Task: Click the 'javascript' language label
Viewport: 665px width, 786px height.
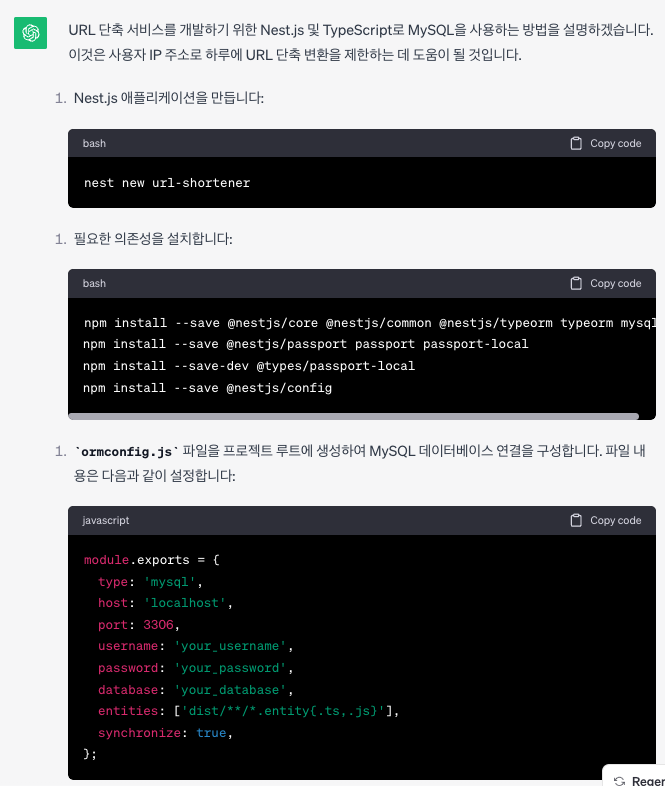Action: pyautogui.click(x=106, y=520)
